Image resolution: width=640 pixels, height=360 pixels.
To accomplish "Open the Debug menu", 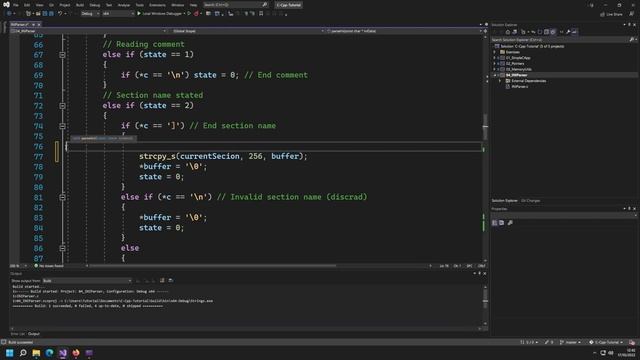I will pos(95,5).
